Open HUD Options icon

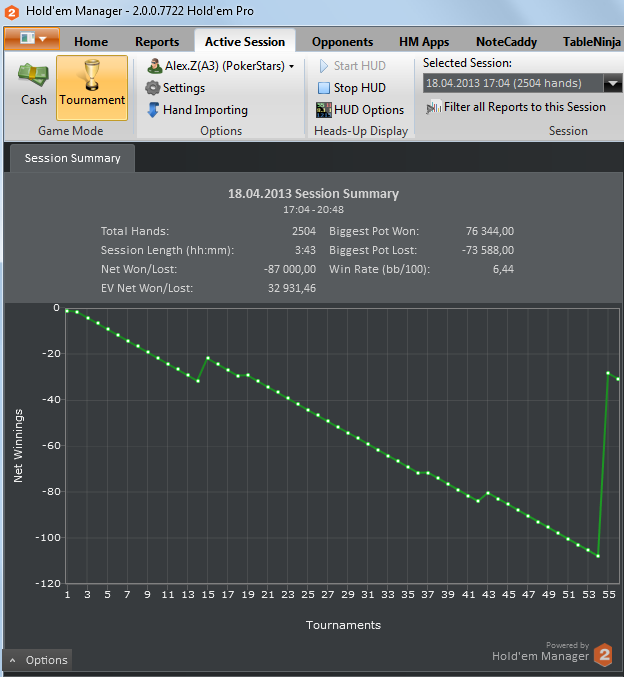pos(323,110)
